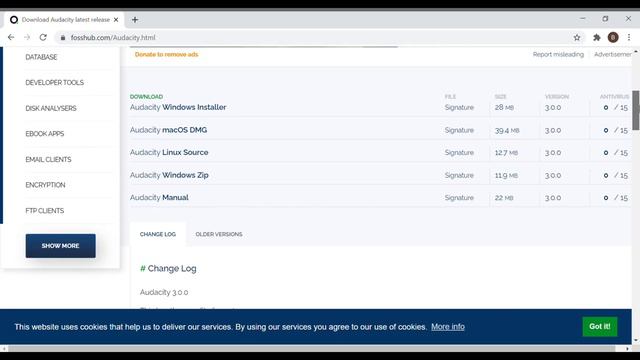This screenshot has height=360, width=640.
Task: Click Report misleading link
Action: [558, 54]
